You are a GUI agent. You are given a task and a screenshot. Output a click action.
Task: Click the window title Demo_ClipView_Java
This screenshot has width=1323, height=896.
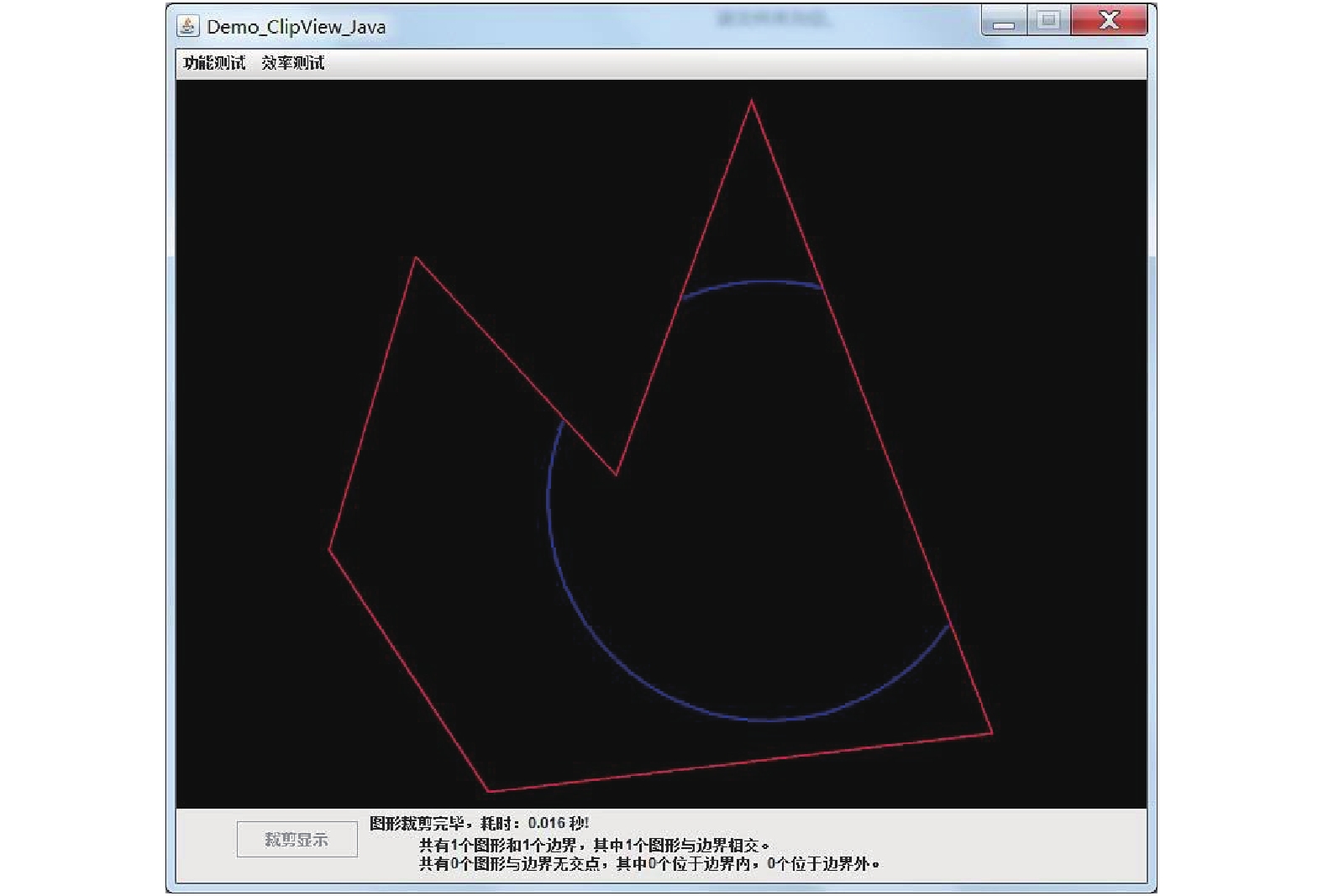click(297, 27)
